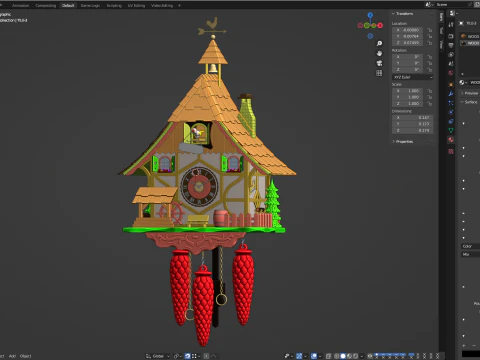The height and width of the screenshot is (360, 480).
Task: Open the Modifiers wrench tab
Action: (x=451, y=94)
